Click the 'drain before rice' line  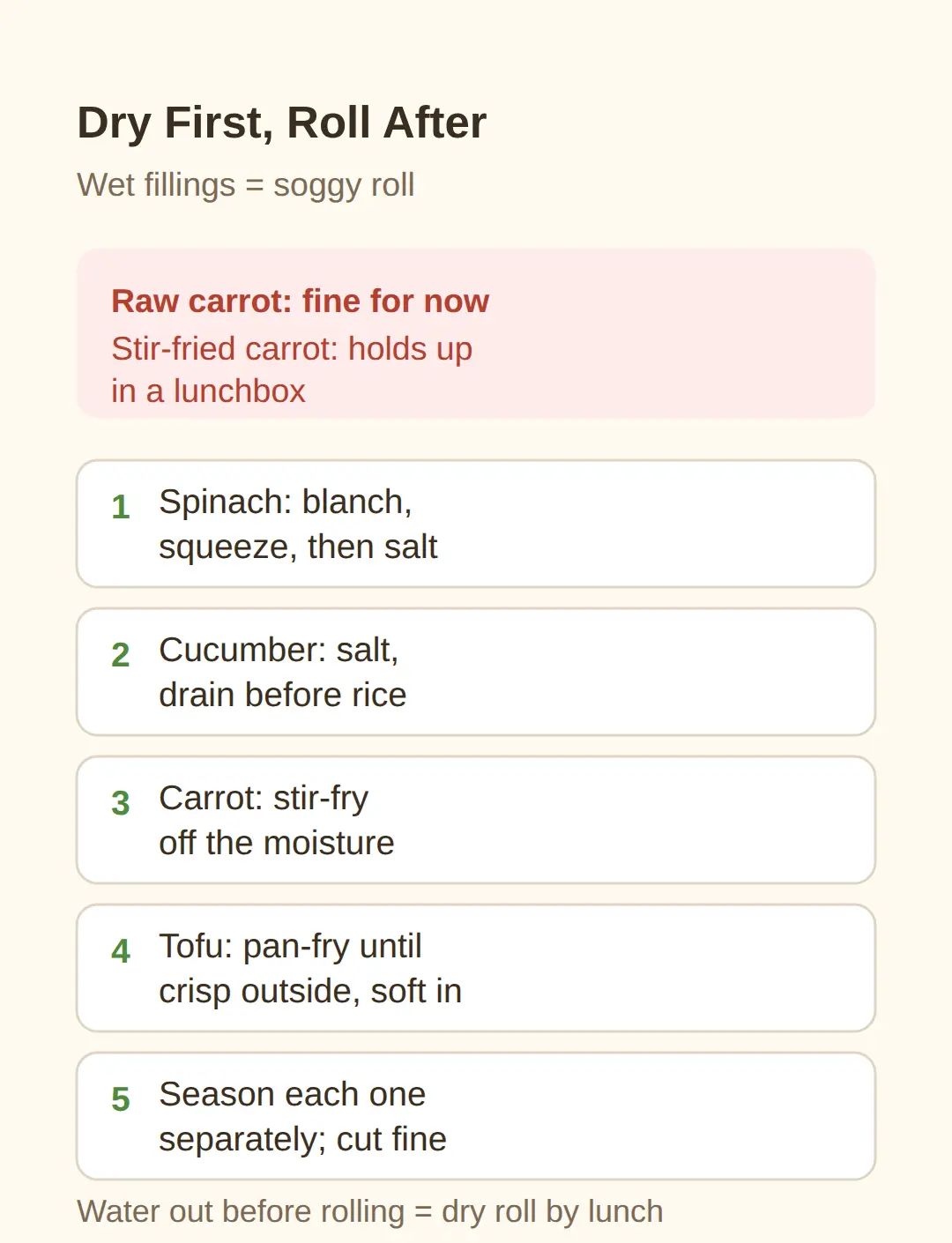[283, 695]
